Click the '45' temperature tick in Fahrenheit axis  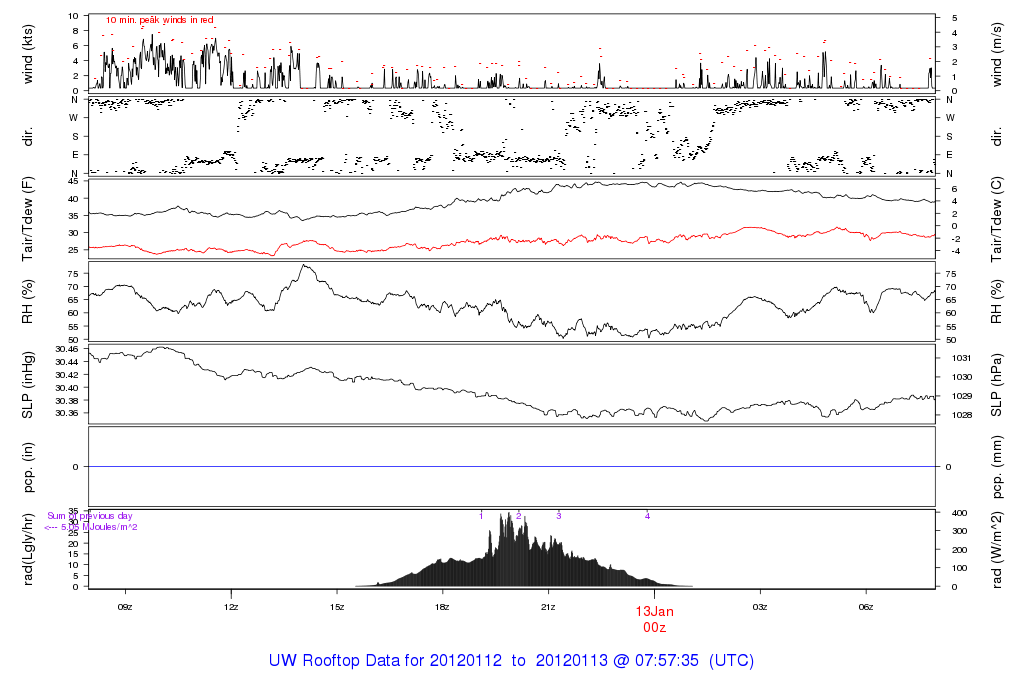(73, 182)
